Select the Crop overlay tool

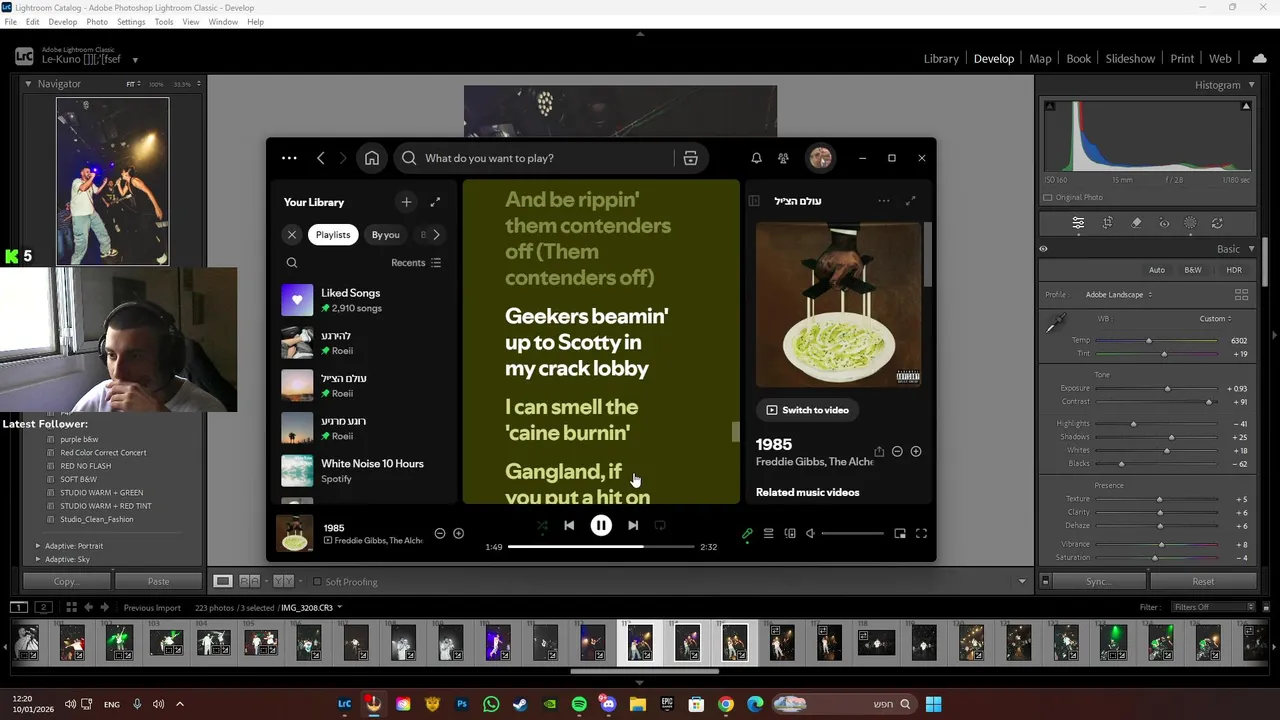(1107, 223)
